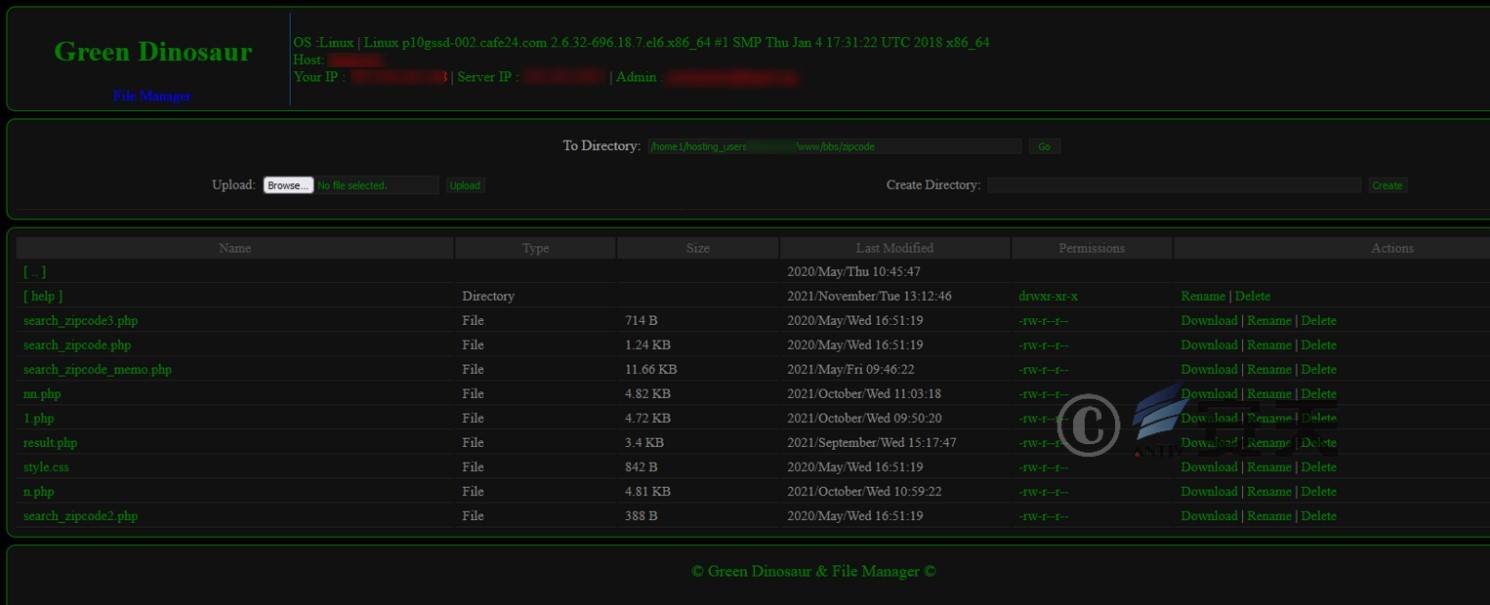Download search_zipcode2.php
The width and height of the screenshot is (1490, 605).
coord(1209,516)
